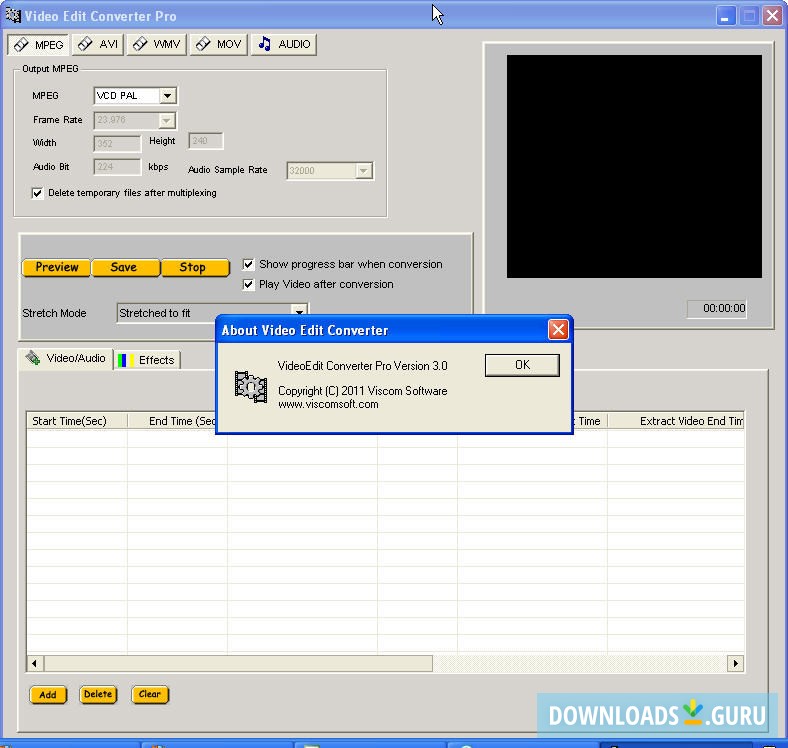Click the right arrow of horizontal scrollbar
Screen dimensions: 788x748
[x=735, y=664]
